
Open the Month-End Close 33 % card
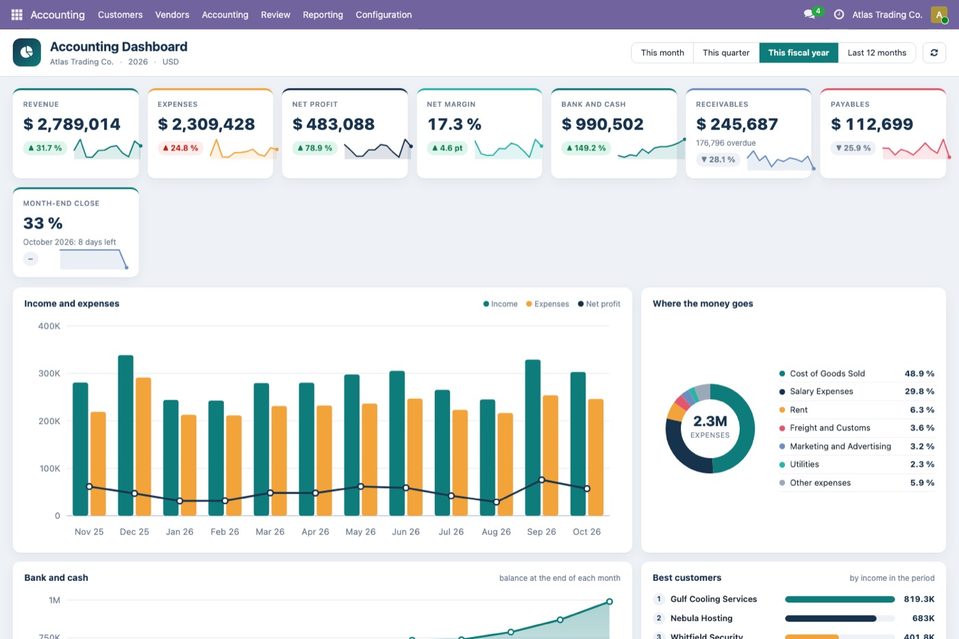click(x=76, y=232)
